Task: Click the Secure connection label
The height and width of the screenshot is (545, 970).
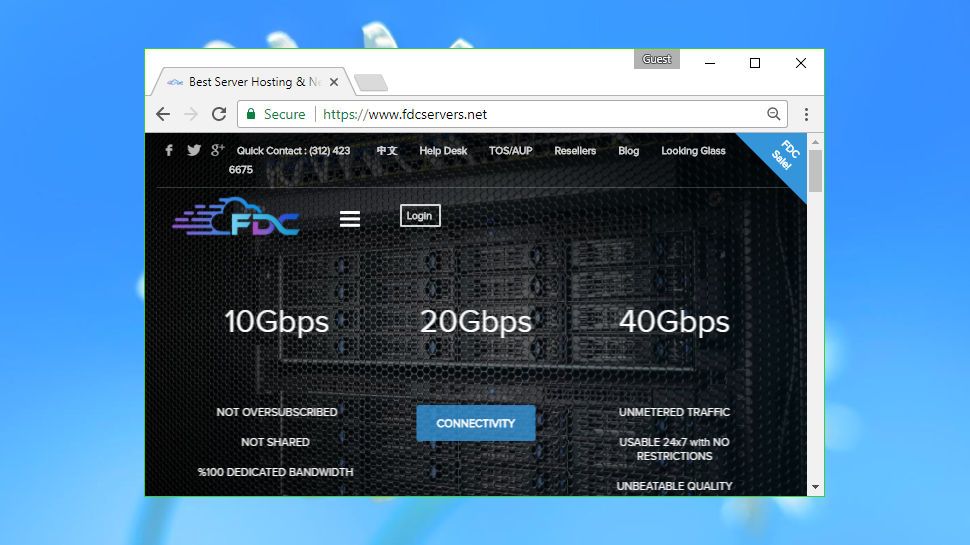Action: tap(285, 114)
